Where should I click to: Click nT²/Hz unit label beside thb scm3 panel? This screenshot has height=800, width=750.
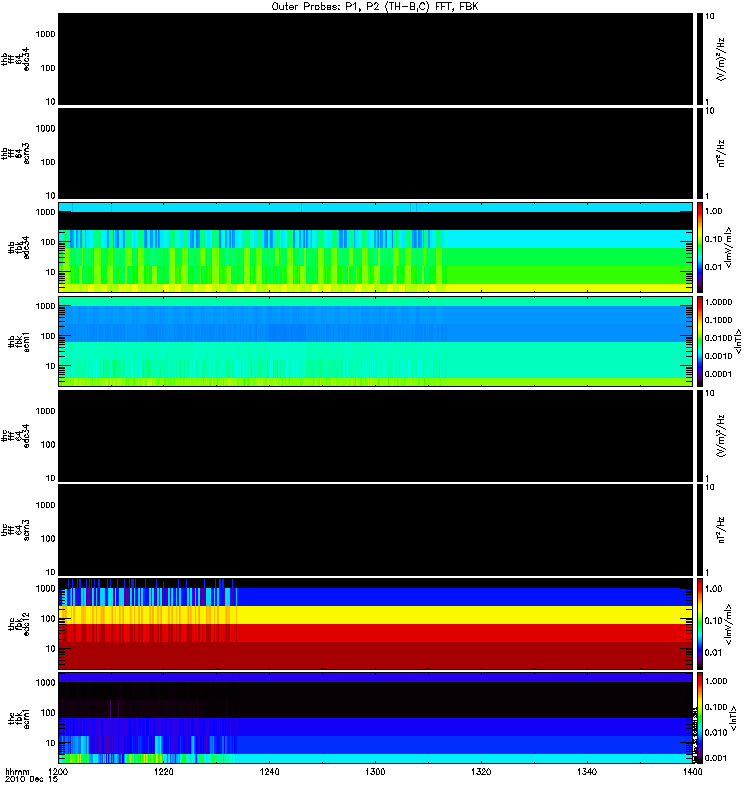[721, 154]
